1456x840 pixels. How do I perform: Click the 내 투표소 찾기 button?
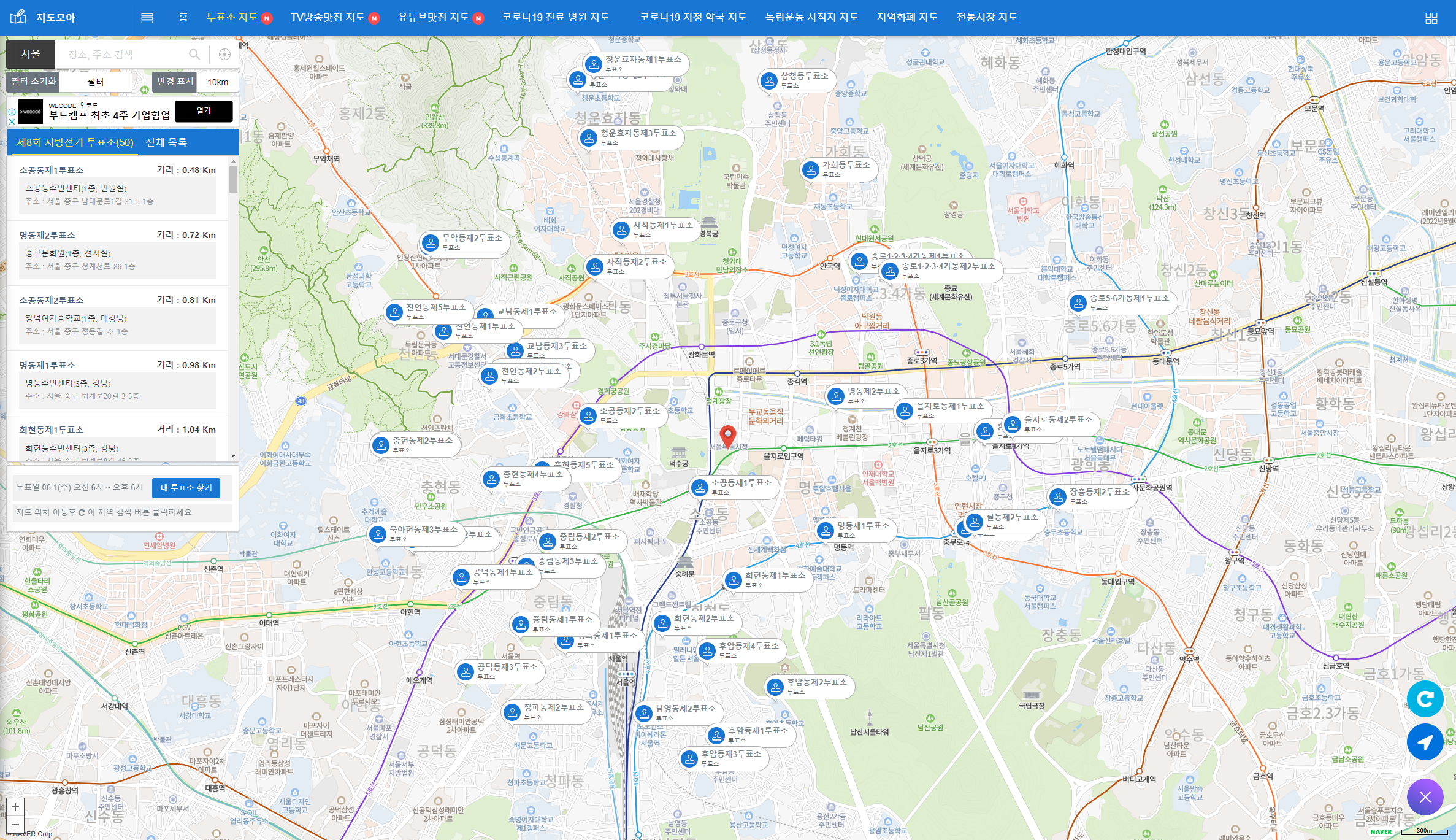(186, 488)
